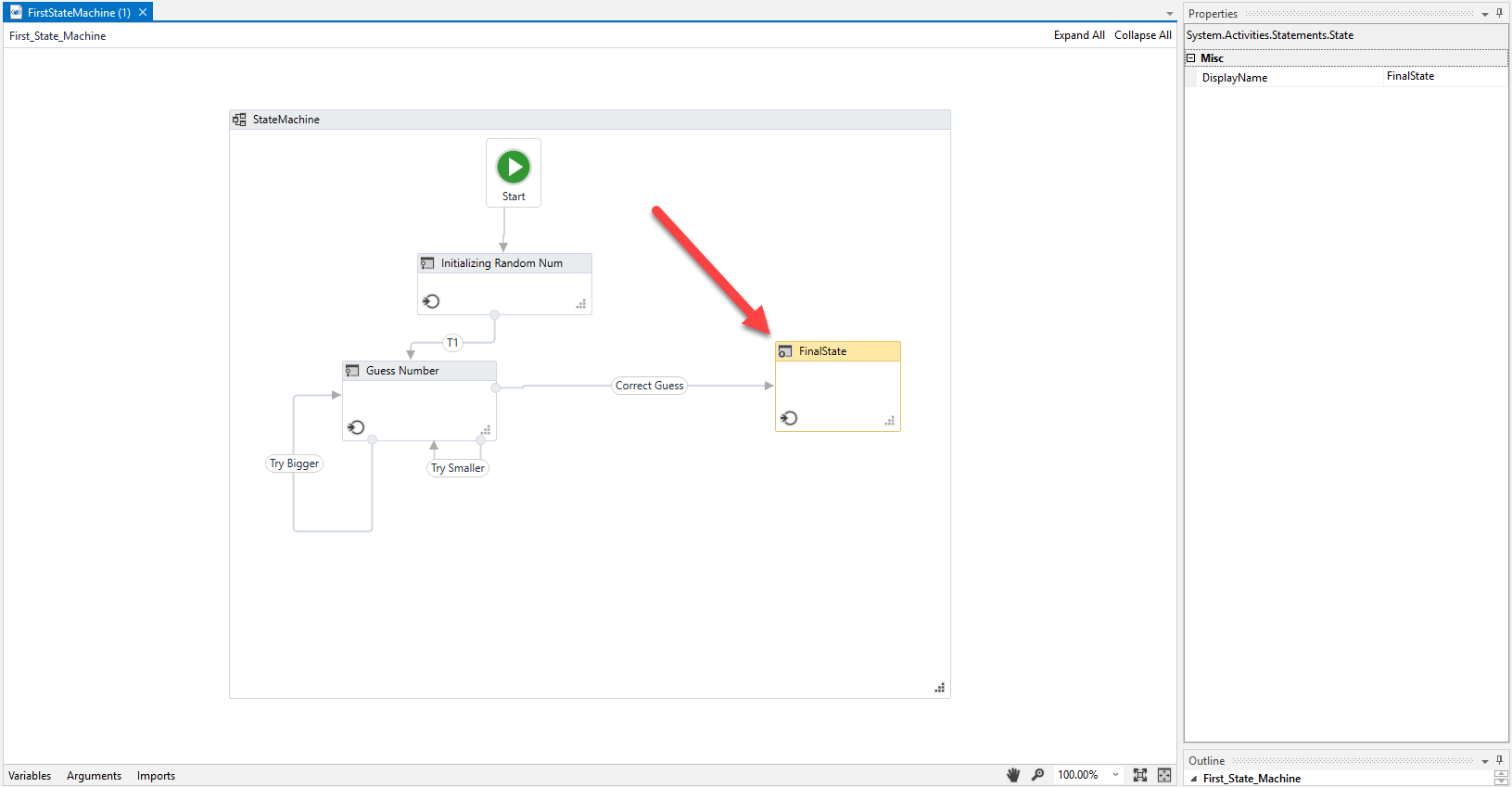The image size is (1512, 787).
Task: Open the Arguments panel
Action: [94, 776]
